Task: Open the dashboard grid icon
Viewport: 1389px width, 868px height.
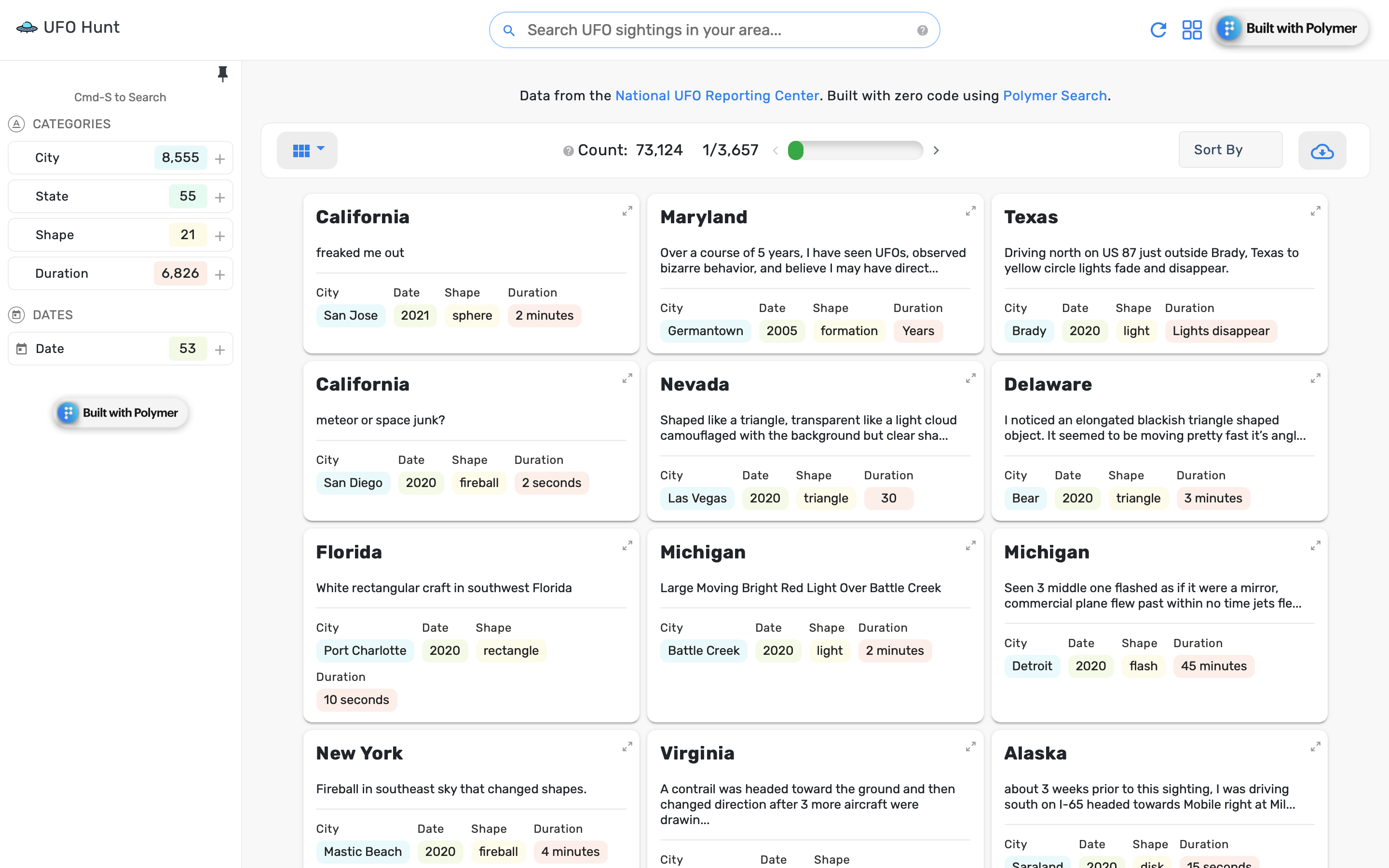Action: [1192, 29]
